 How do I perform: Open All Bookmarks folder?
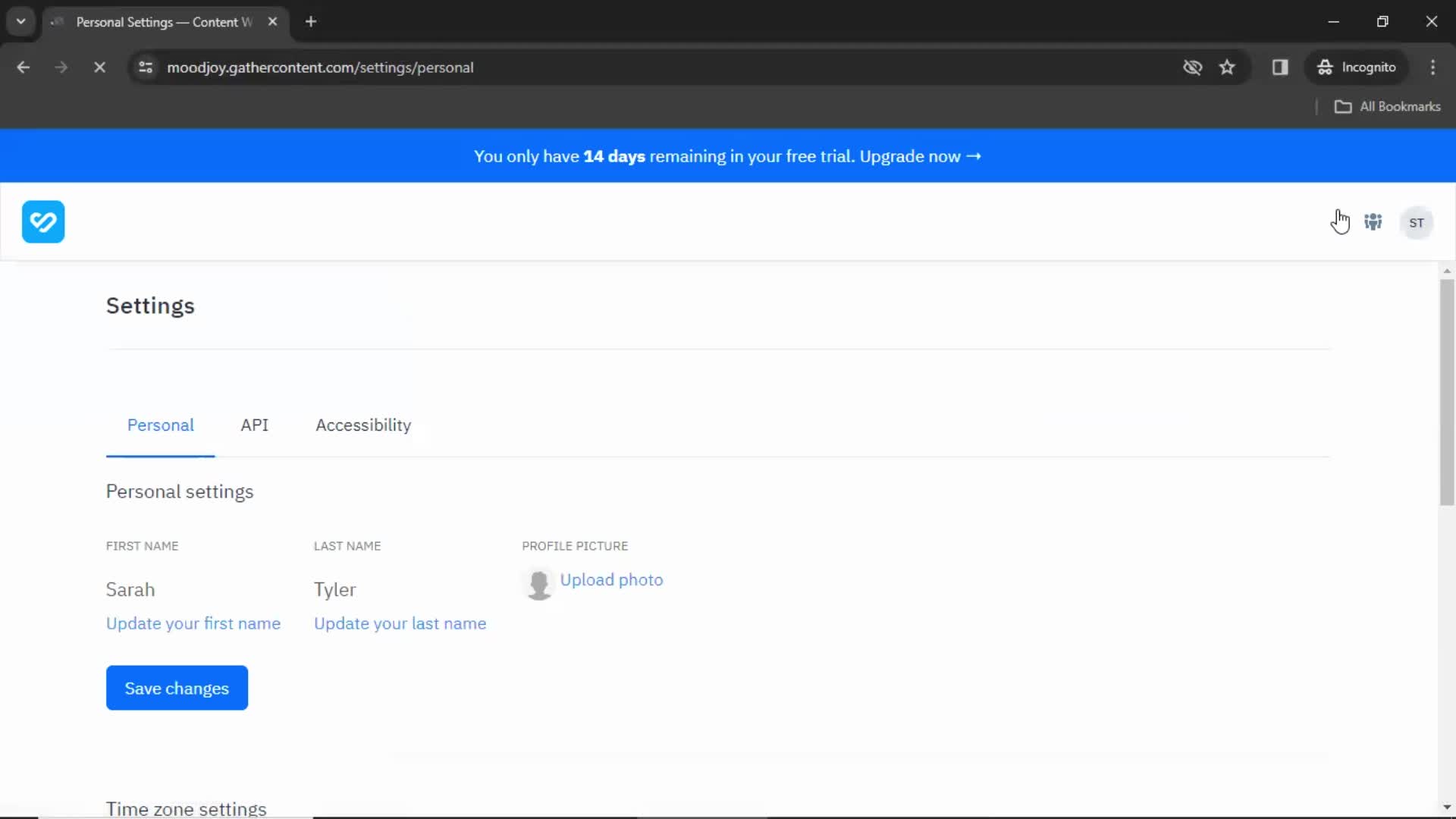(1388, 107)
